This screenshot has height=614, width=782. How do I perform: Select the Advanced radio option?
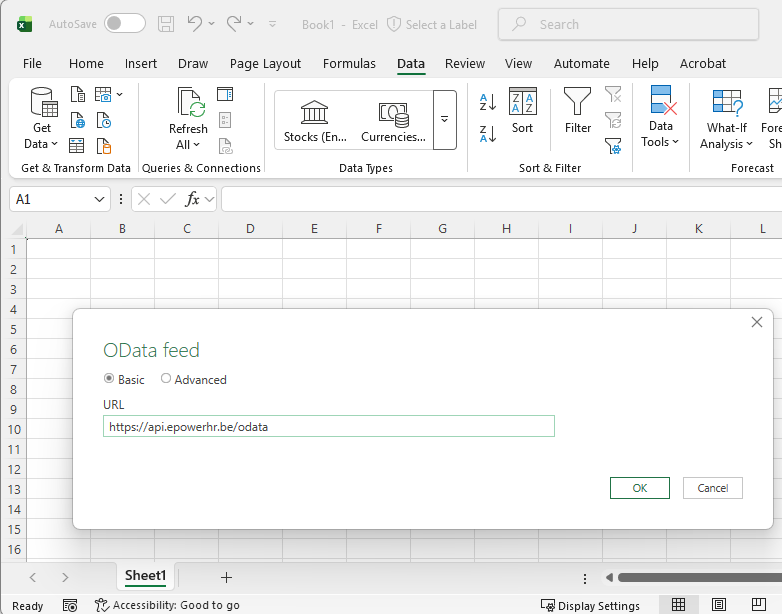click(166, 379)
